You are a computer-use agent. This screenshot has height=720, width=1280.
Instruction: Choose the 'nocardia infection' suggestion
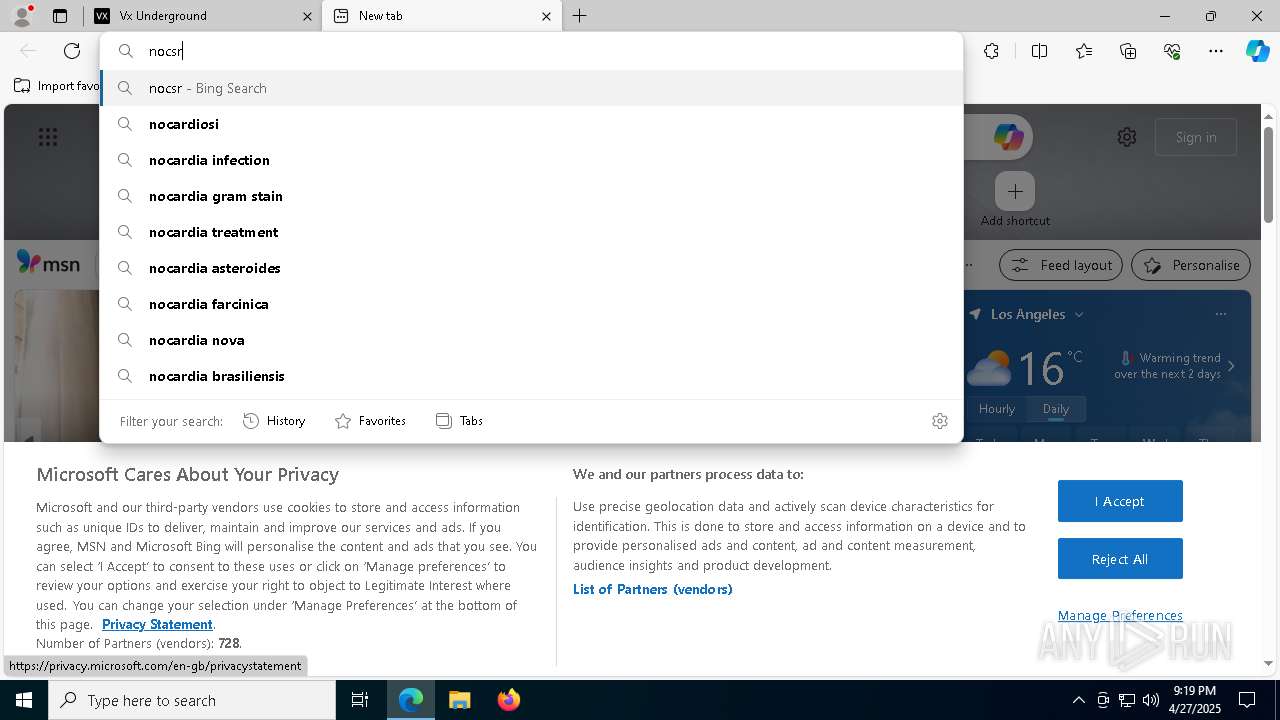531,160
